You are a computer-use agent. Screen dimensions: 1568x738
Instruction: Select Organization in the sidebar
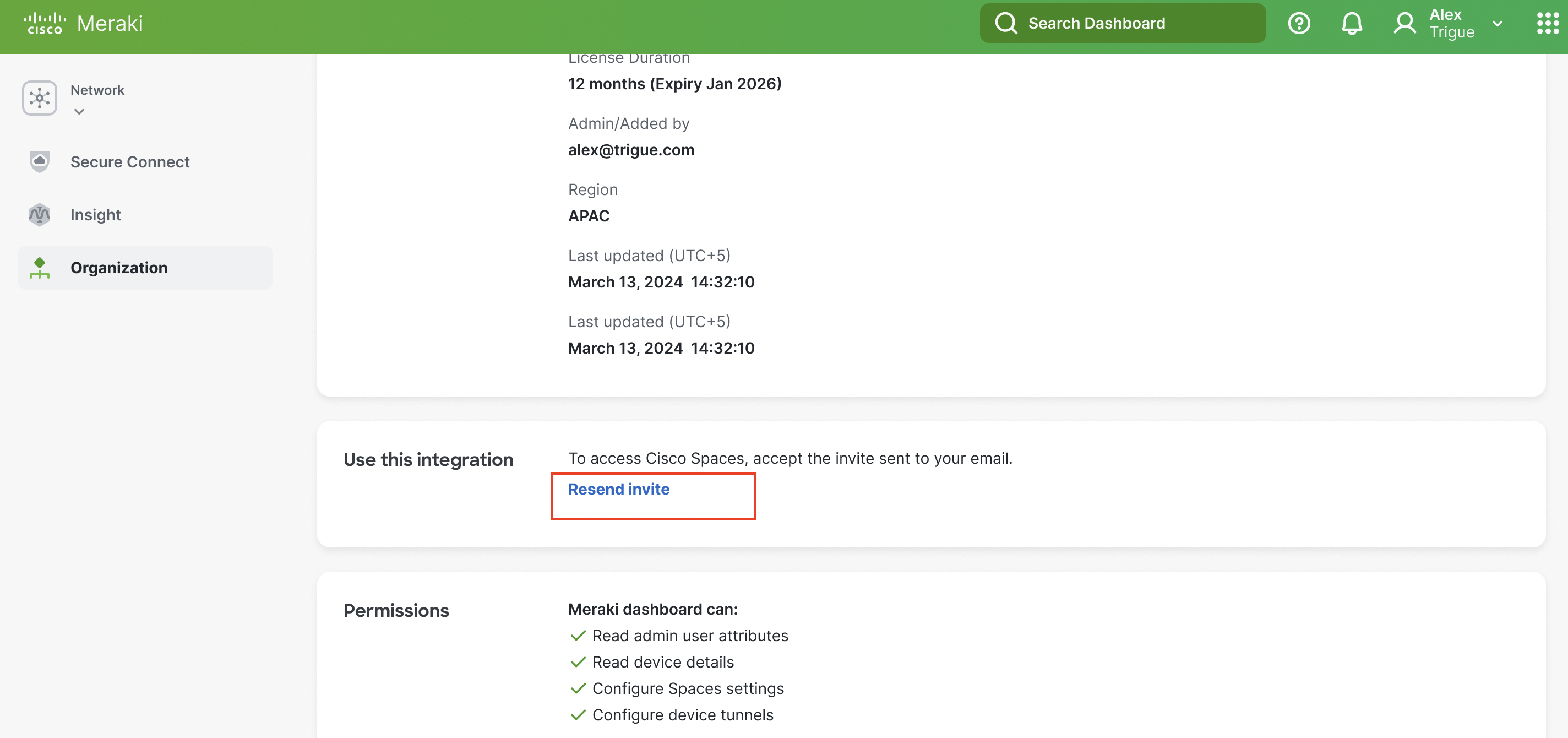(x=145, y=267)
